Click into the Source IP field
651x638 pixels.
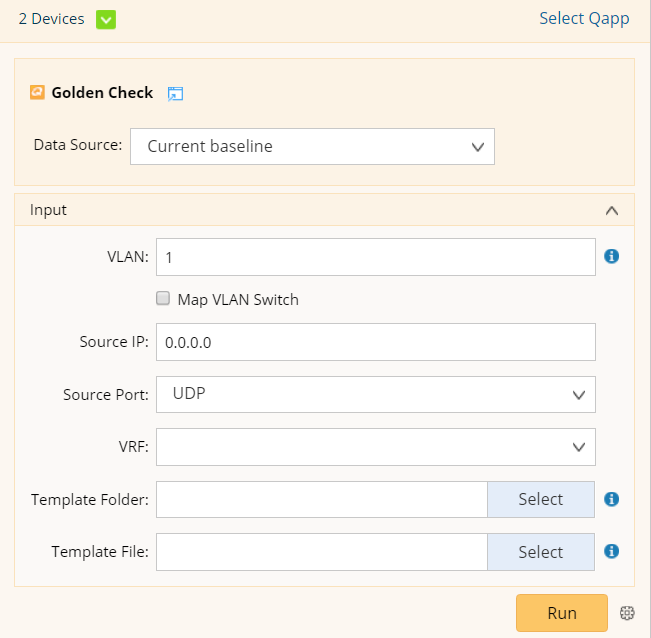pos(375,342)
